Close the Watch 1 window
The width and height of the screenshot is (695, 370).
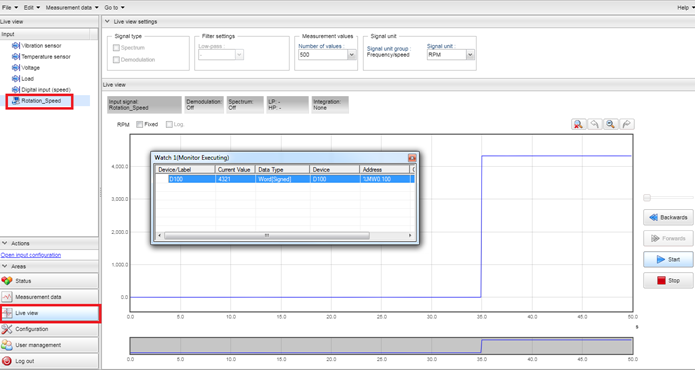[412, 158]
